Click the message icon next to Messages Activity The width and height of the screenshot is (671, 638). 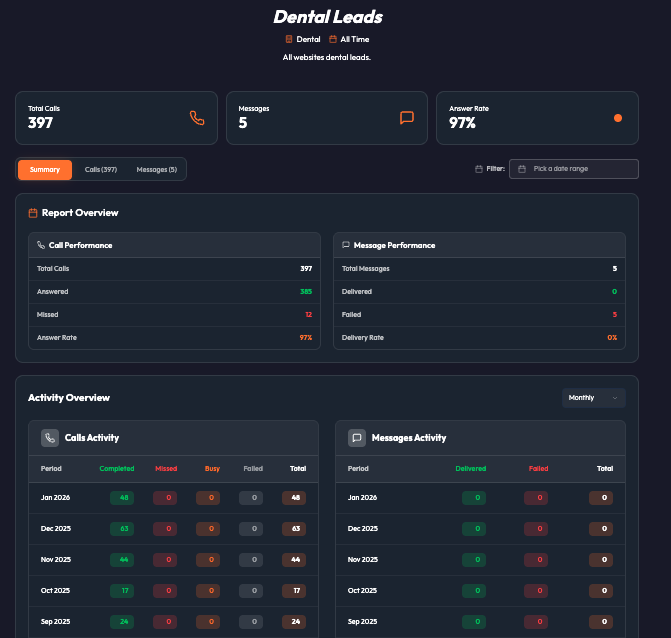click(356, 438)
